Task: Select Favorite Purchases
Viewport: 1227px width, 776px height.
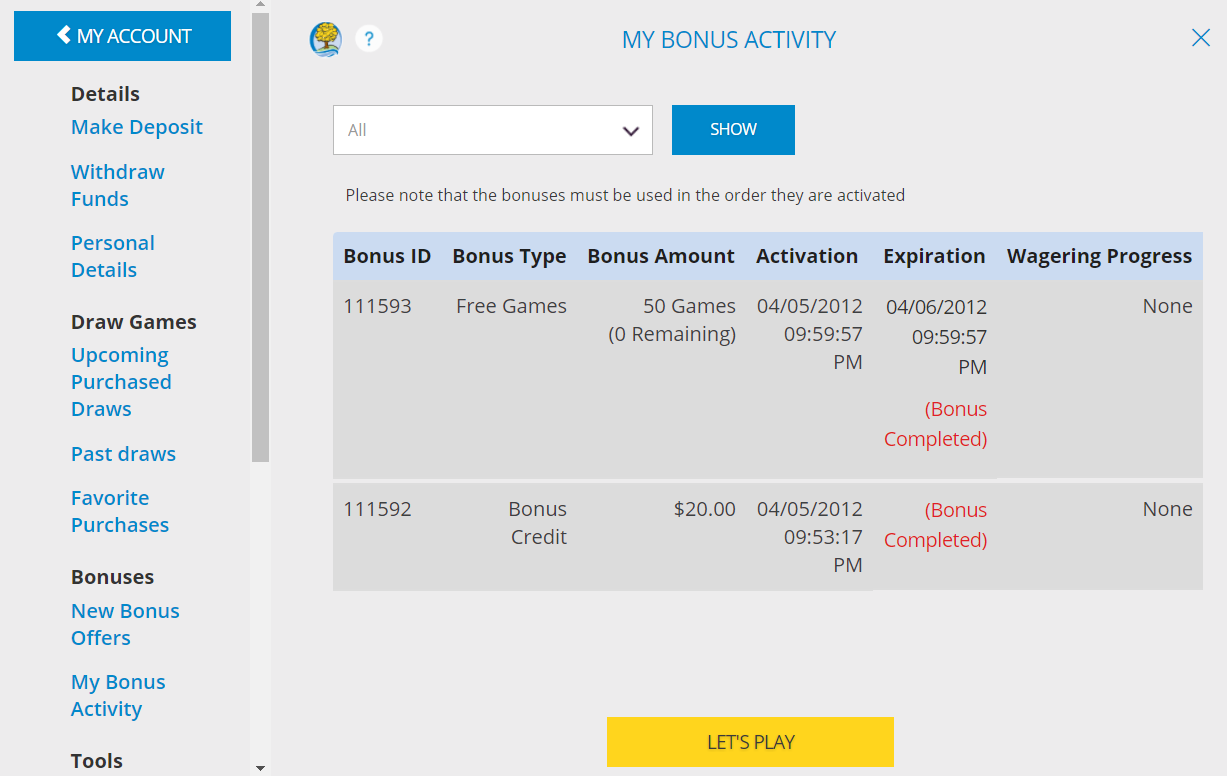Action: 119,511
